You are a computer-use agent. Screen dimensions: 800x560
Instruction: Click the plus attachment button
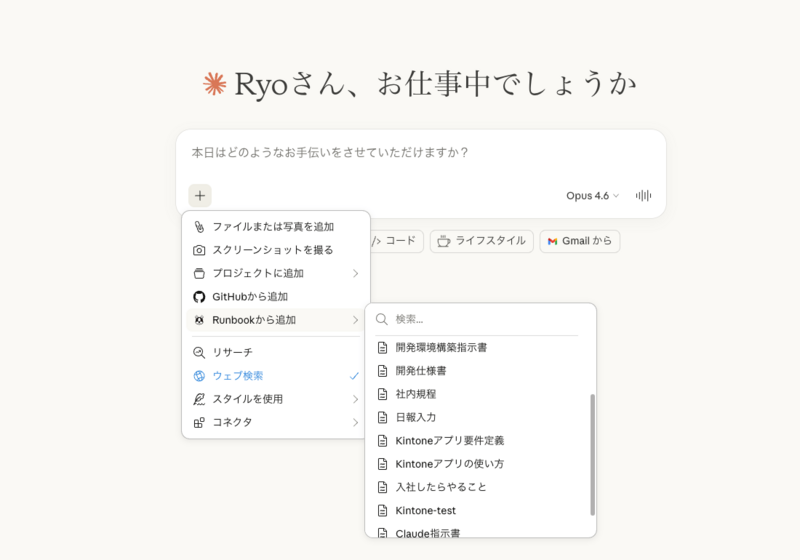click(200, 196)
